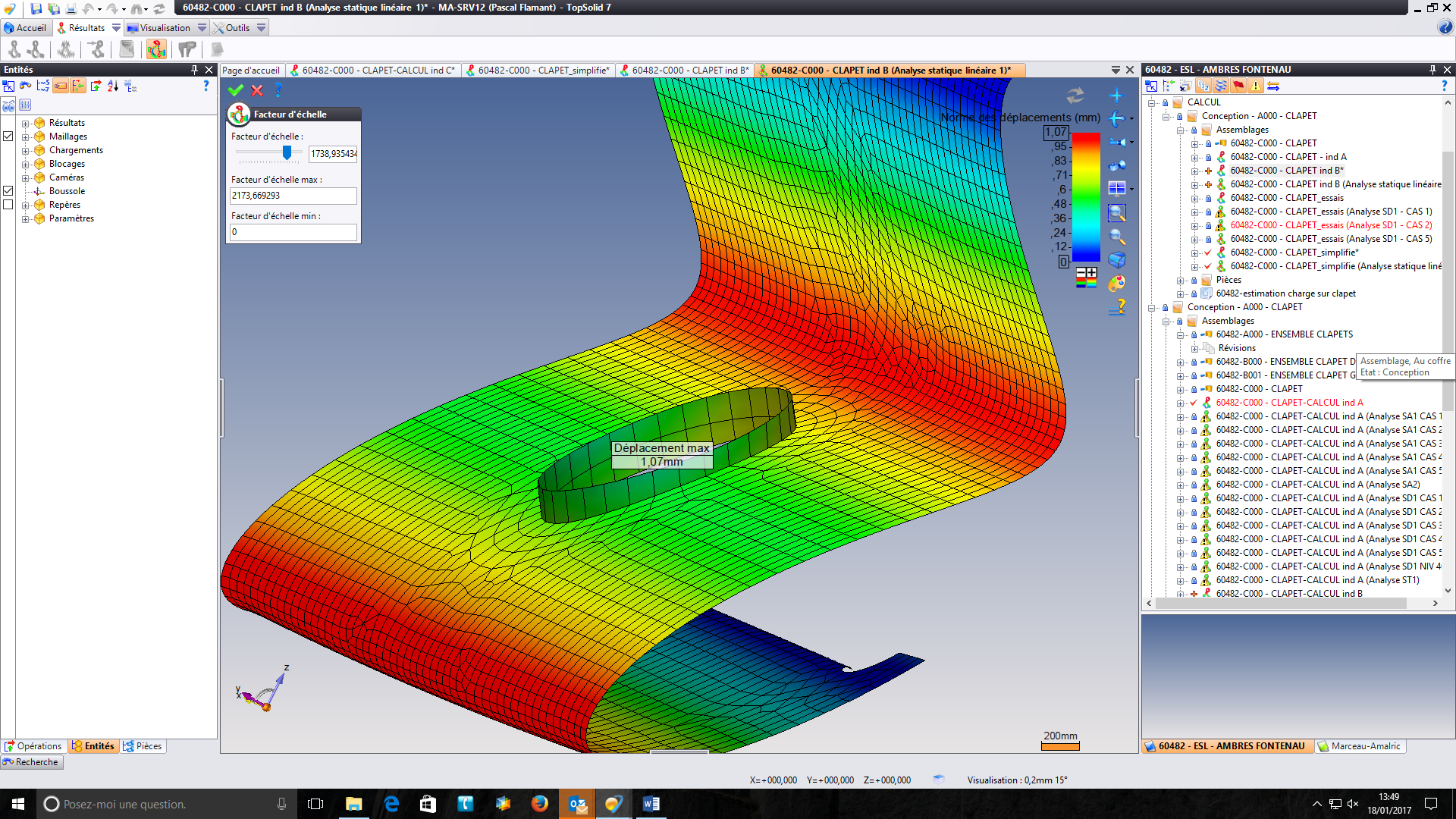Switch to the CLAPET_simplifie* document tab

(x=538, y=70)
